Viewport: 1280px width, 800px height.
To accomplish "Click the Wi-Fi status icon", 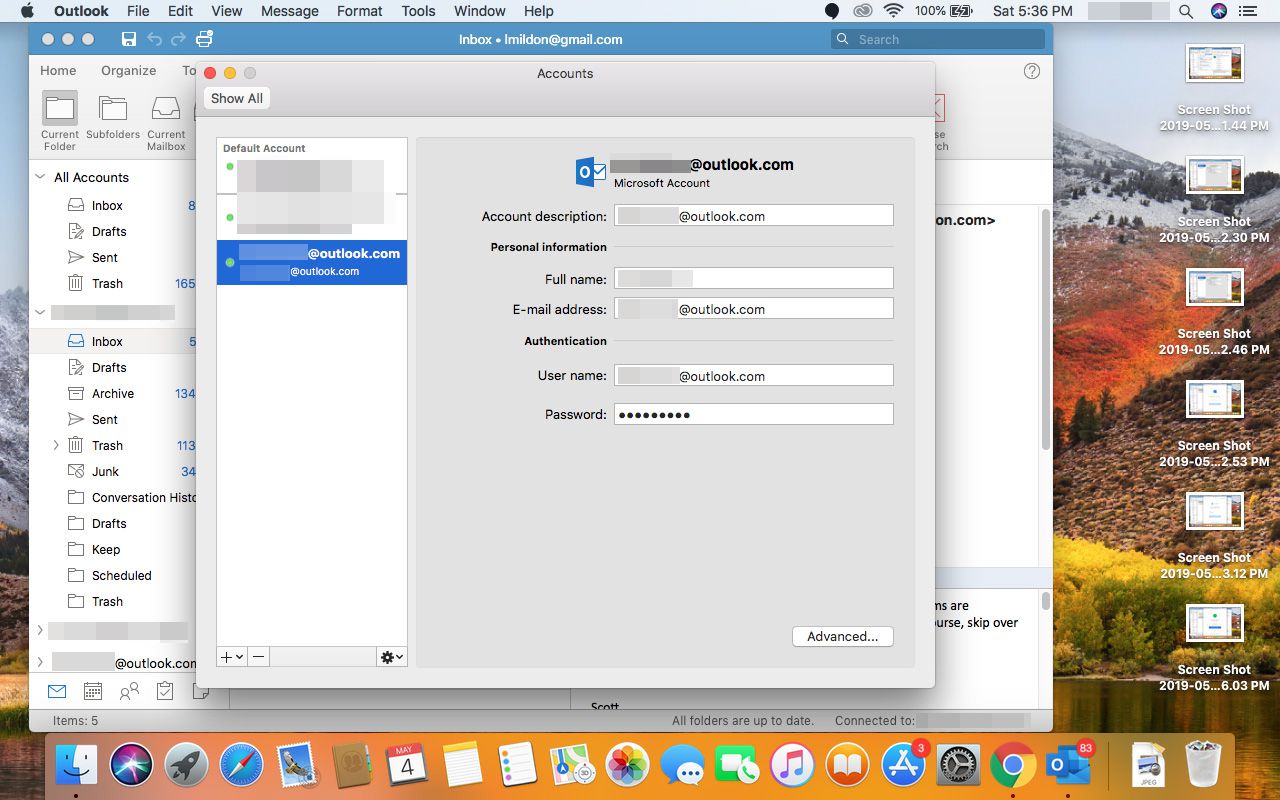I will click(893, 11).
